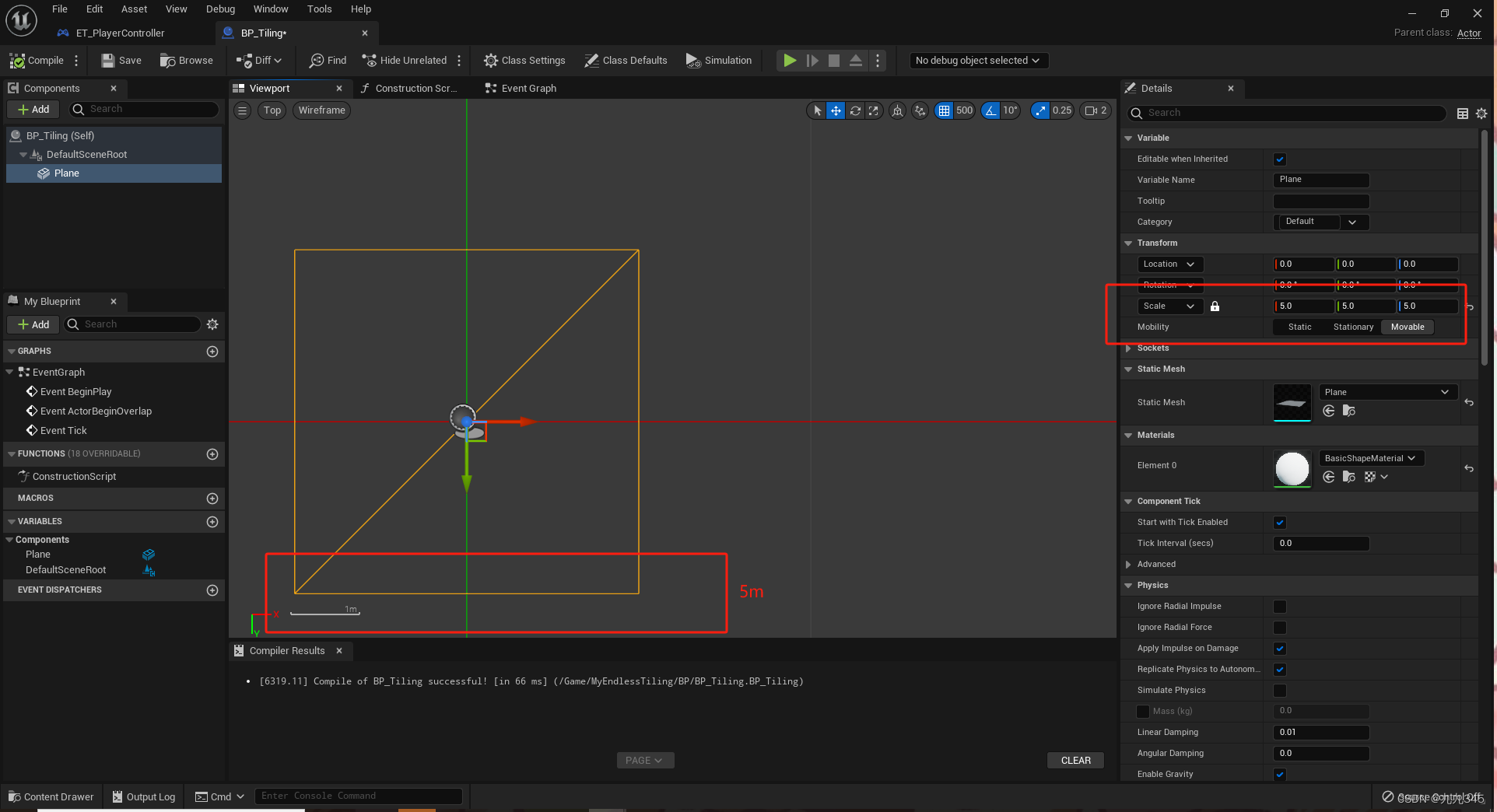Open Static Mesh Plane asset dropdown
Image resolution: width=1497 pixels, height=812 pixels.
coord(1387,393)
